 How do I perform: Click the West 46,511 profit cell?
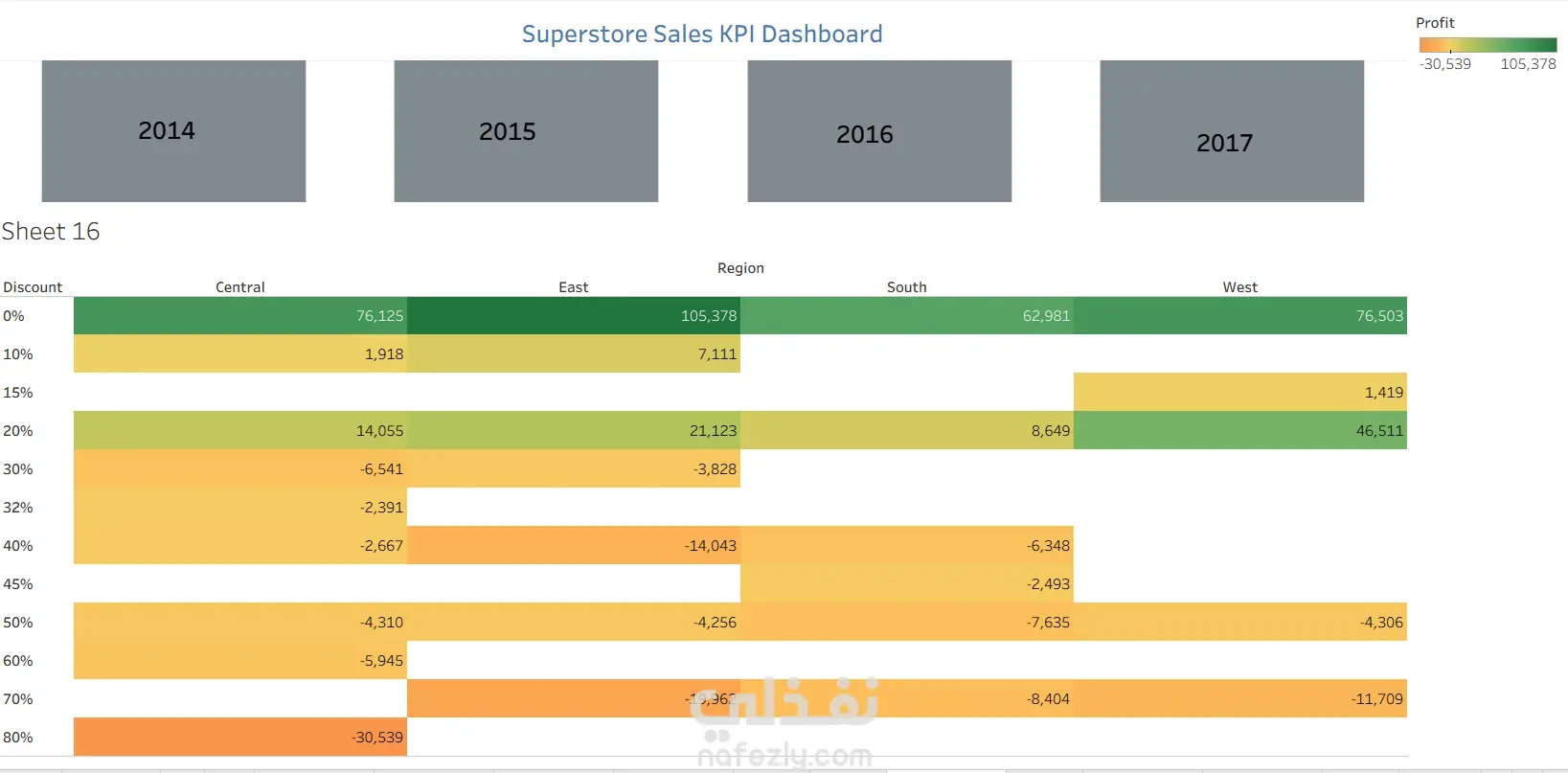click(1240, 431)
